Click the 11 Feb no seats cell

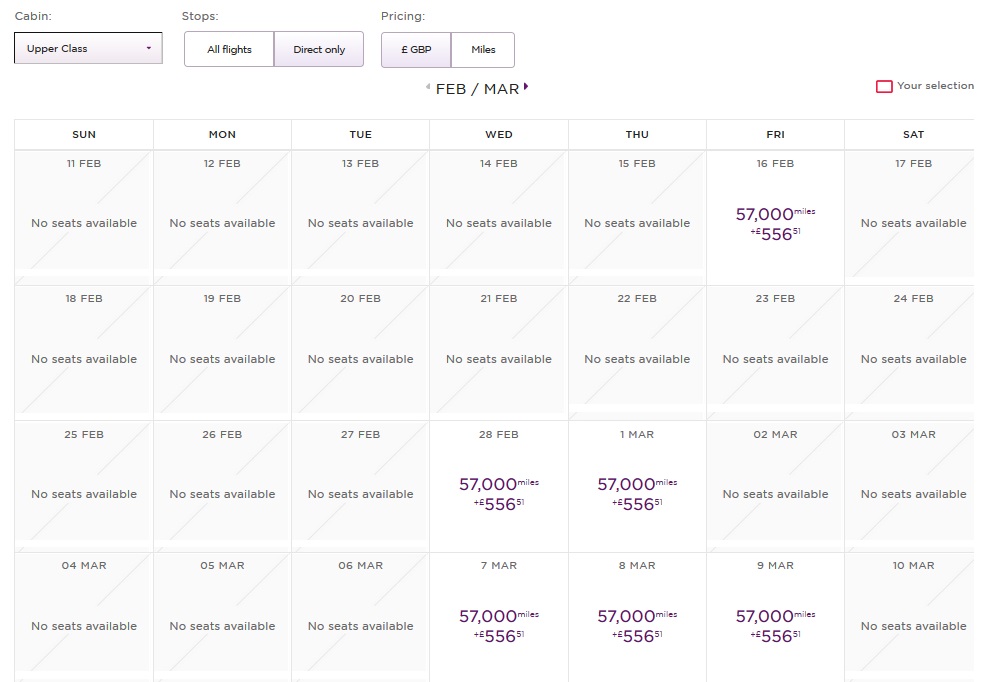[84, 223]
